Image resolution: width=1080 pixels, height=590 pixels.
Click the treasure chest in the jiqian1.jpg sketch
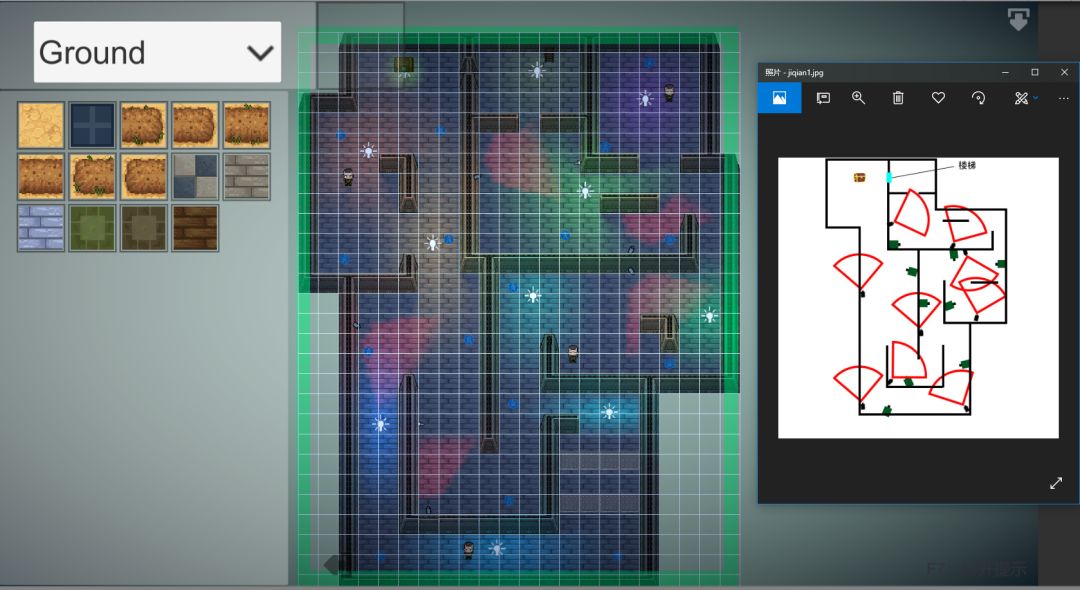pos(860,178)
